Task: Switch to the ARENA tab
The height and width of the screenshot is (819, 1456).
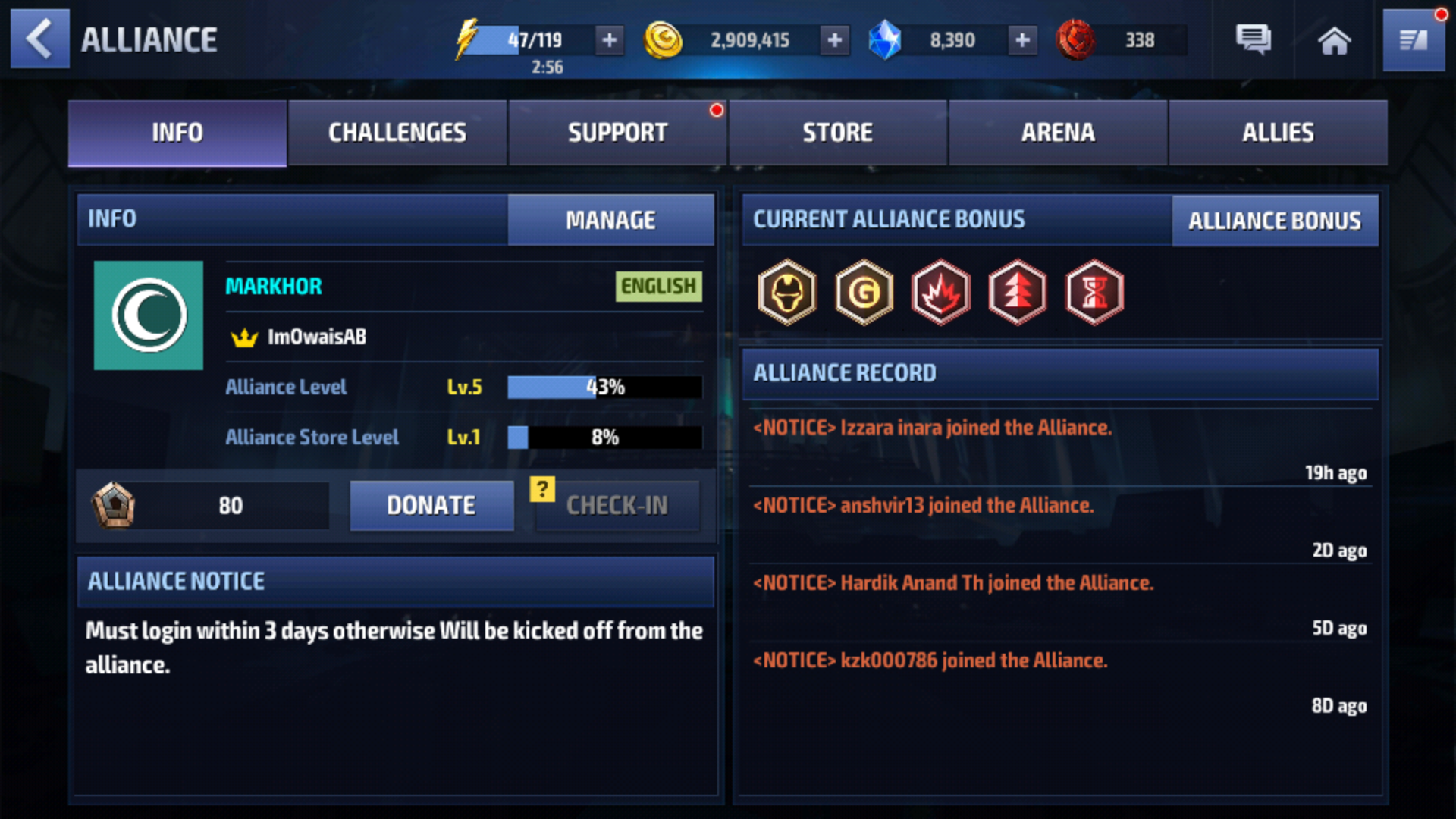Action: point(1058,133)
